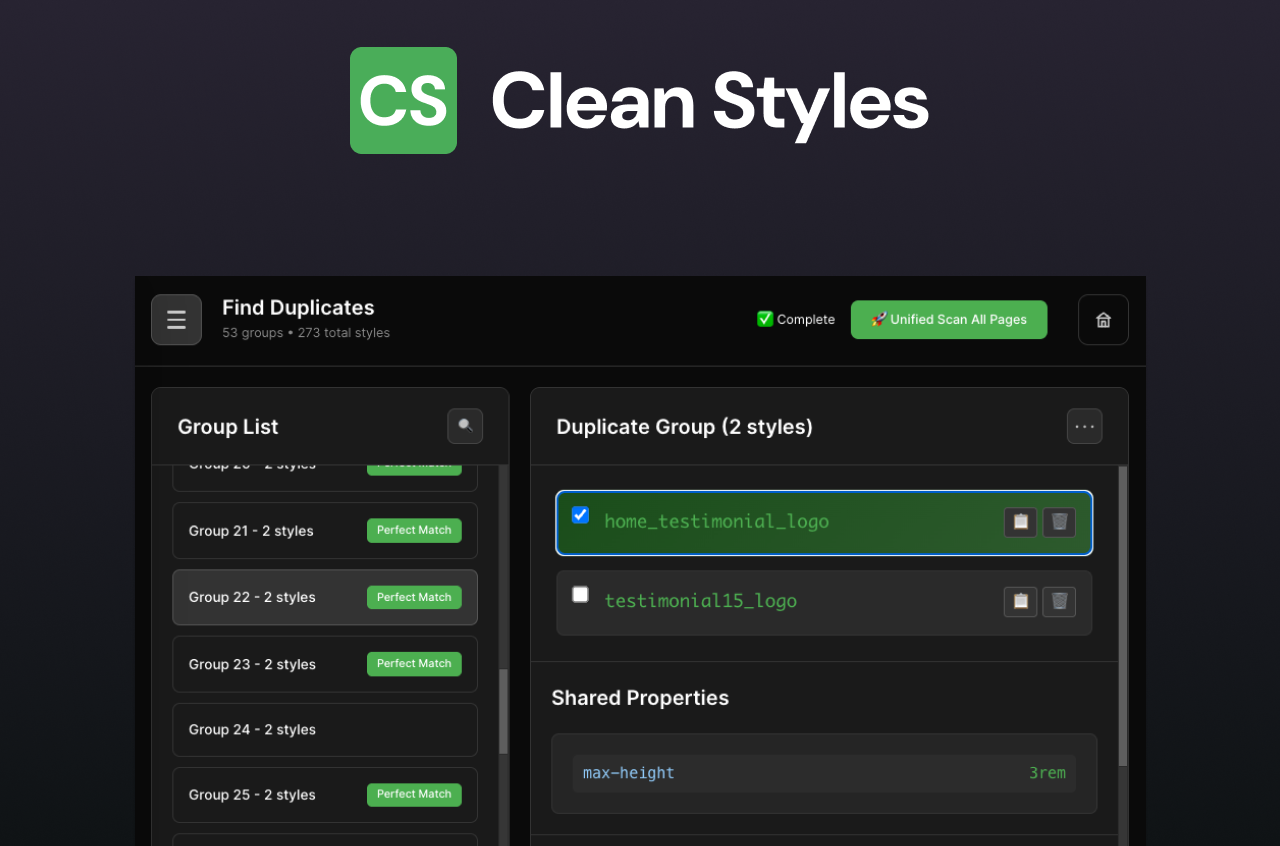Click the Unified Scan All Pages button
The width and height of the screenshot is (1280, 846).
click(x=948, y=319)
